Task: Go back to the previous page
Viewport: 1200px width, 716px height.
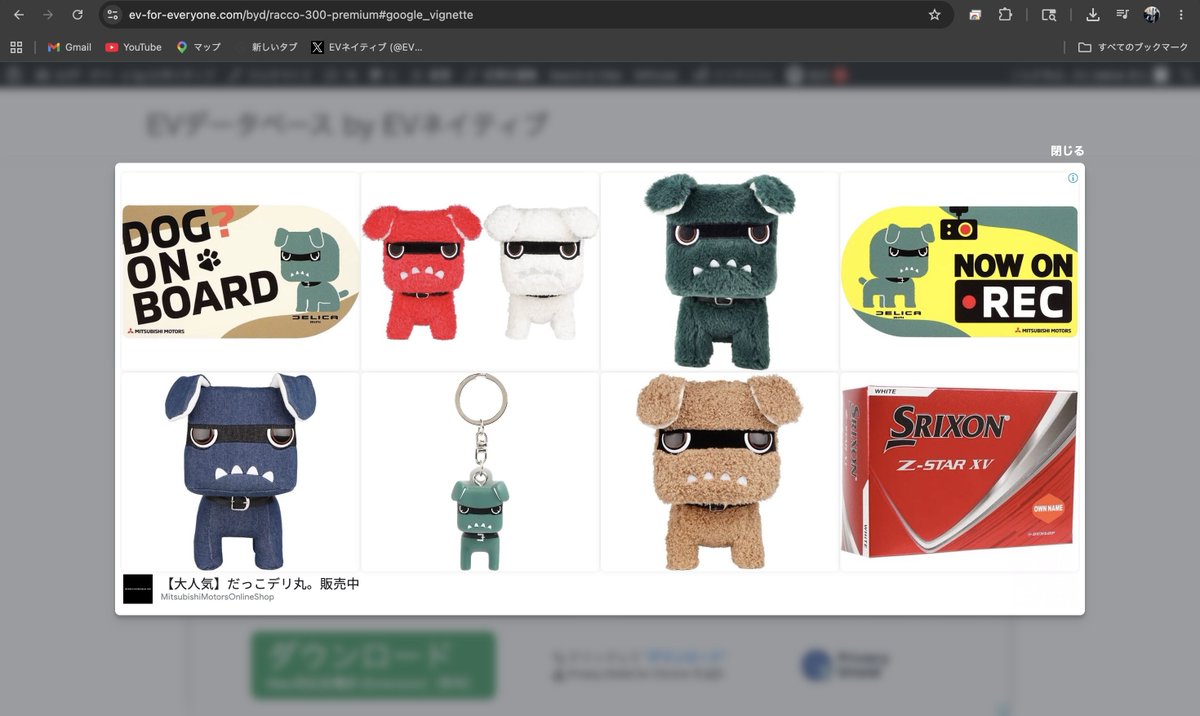Action: pyautogui.click(x=18, y=15)
